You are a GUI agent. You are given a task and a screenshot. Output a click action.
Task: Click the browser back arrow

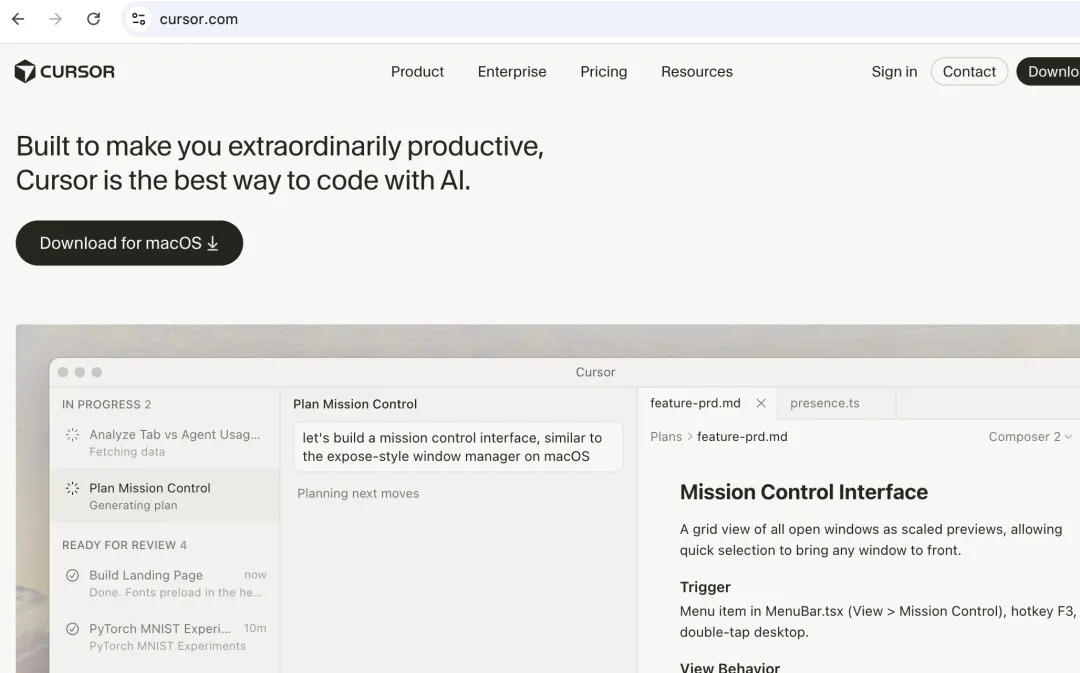click(18, 19)
